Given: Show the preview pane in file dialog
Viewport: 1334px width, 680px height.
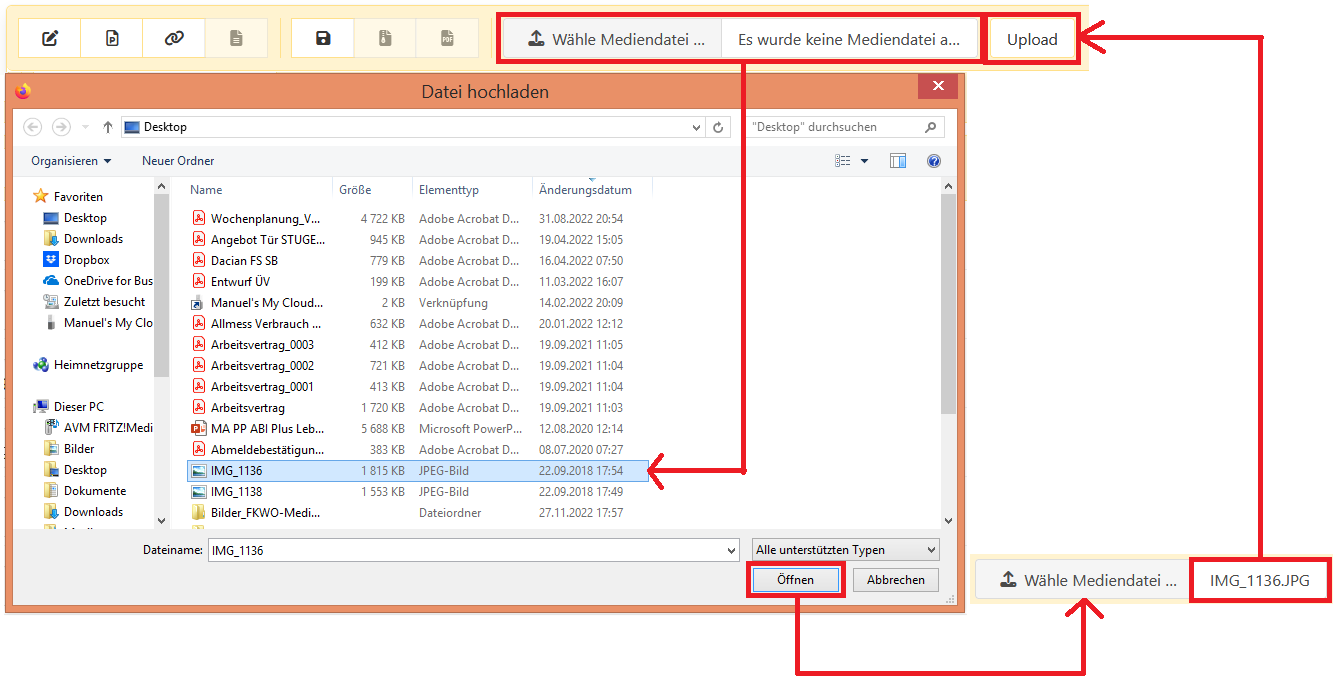Looking at the screenshot, I should point(897,161).
